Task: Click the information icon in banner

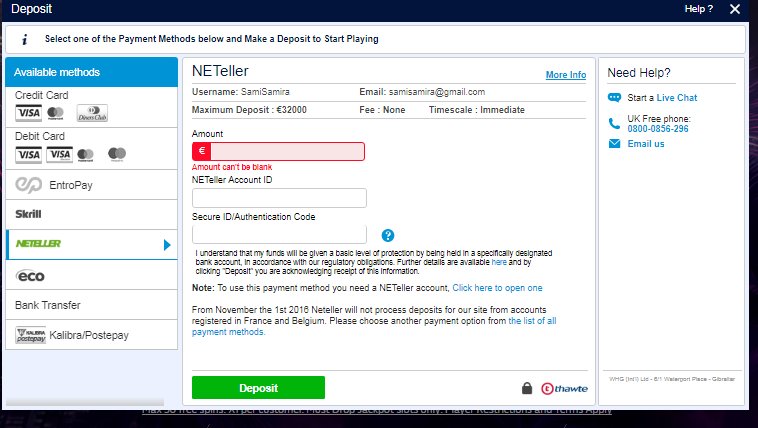Action: coord(25,39)
